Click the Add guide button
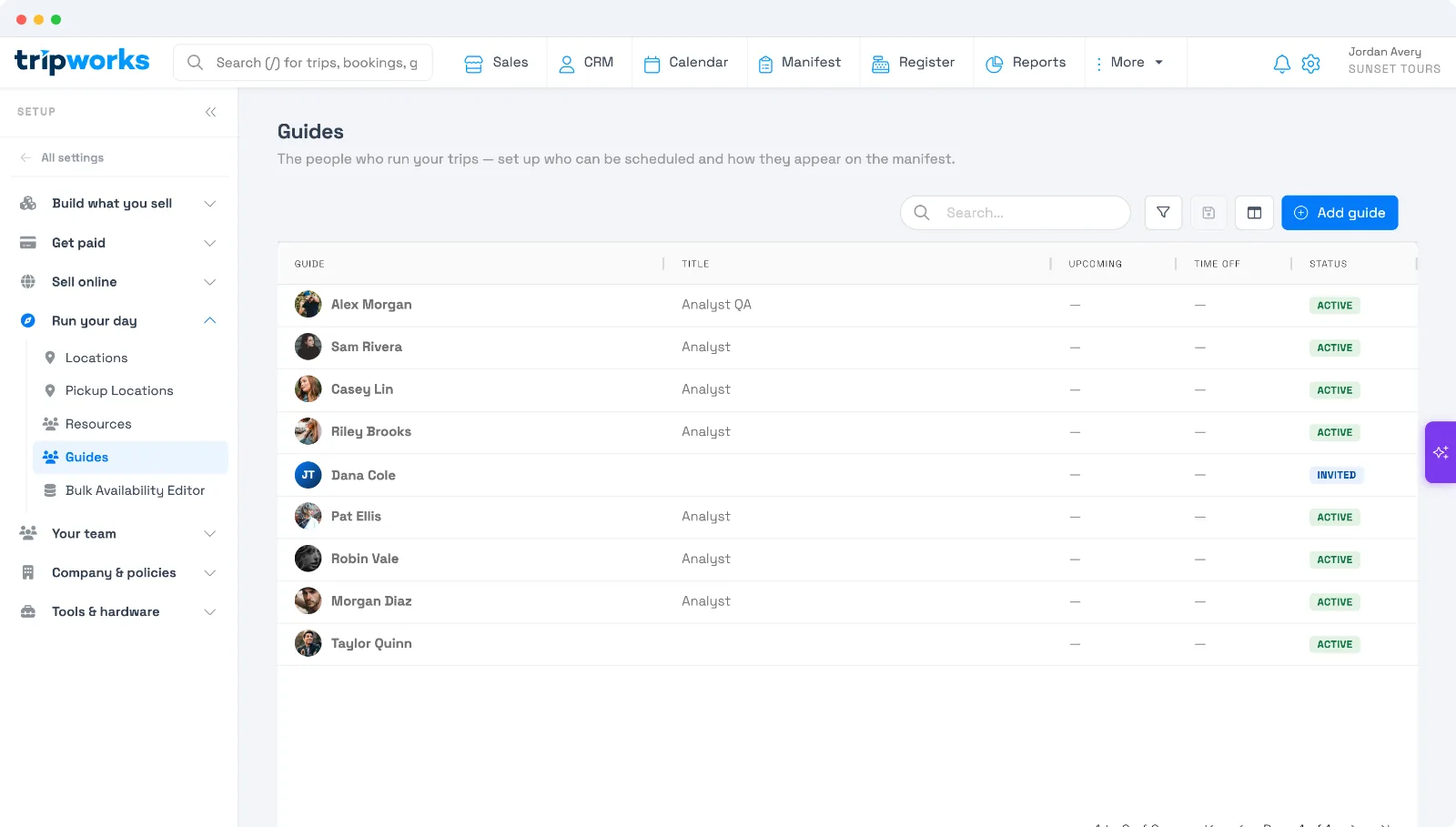Screen dimensions: 1456x827 (1340, 213)
